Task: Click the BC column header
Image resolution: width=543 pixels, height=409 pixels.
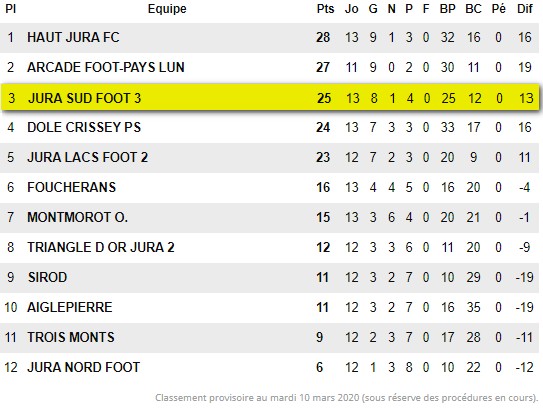Action: 473,9
